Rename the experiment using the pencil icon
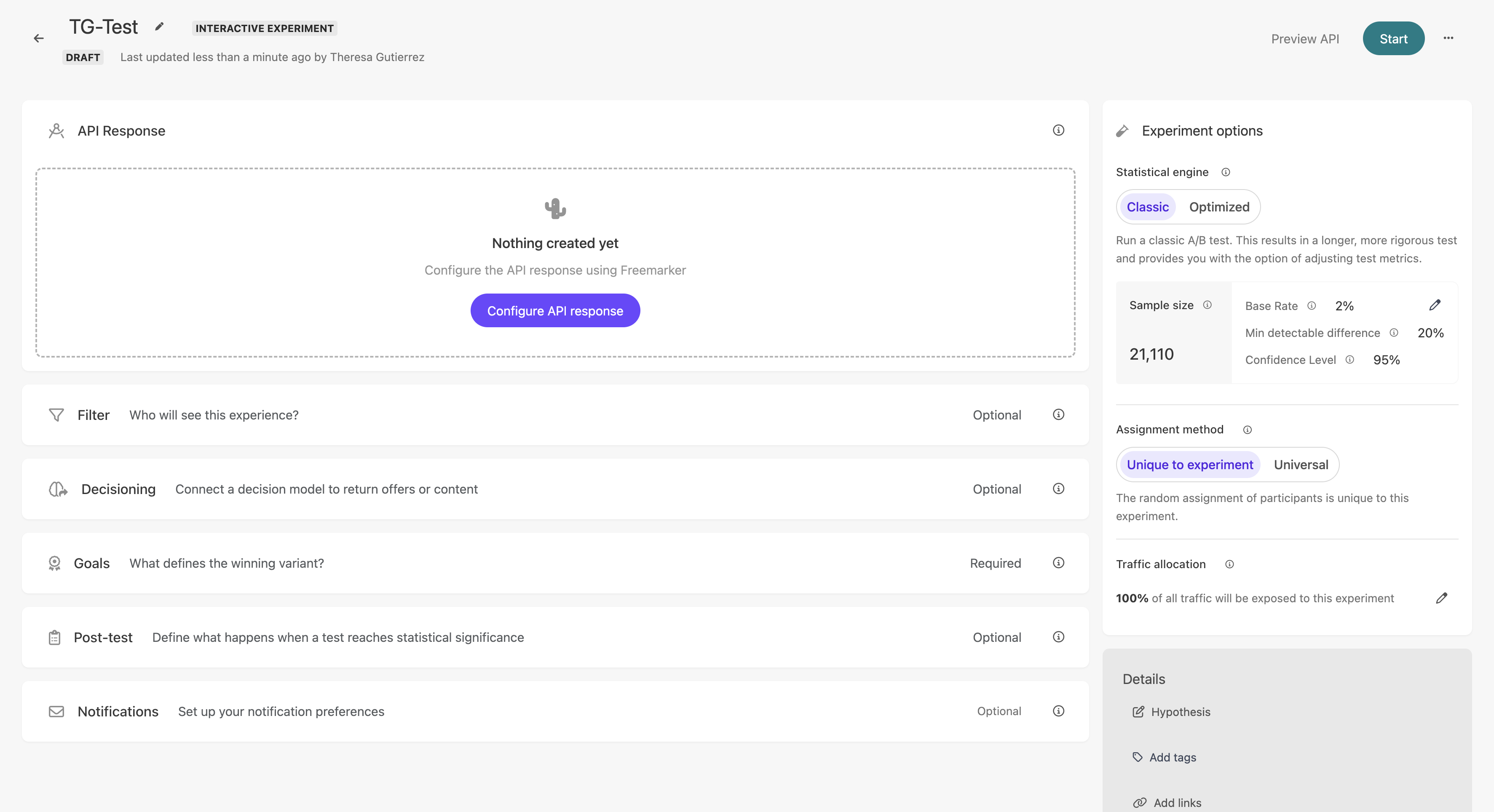The width and height of the screenshot is (1494, 812). click(x=159, y=27)
